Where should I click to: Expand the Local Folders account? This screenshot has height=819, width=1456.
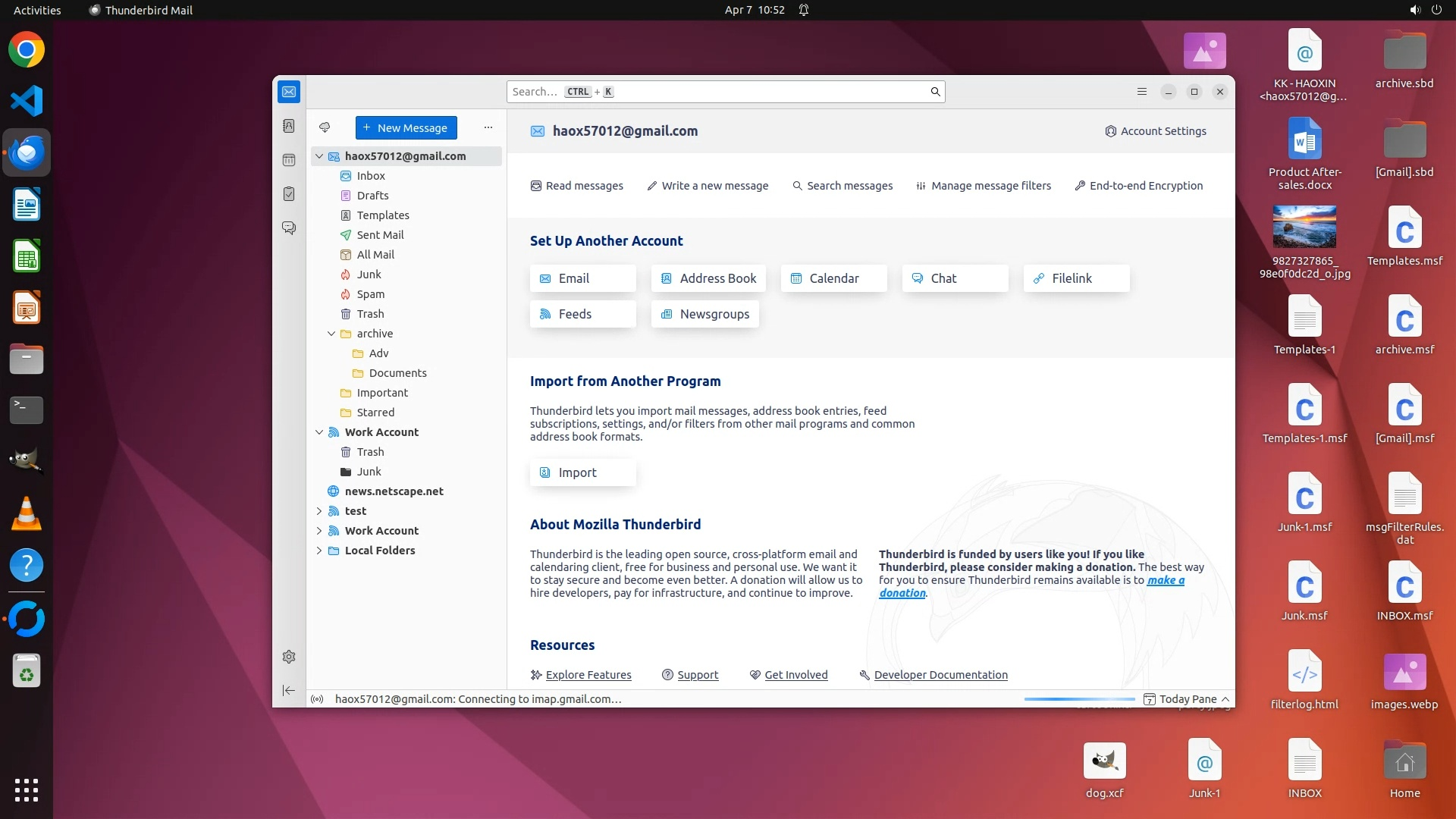click(319, 551)
